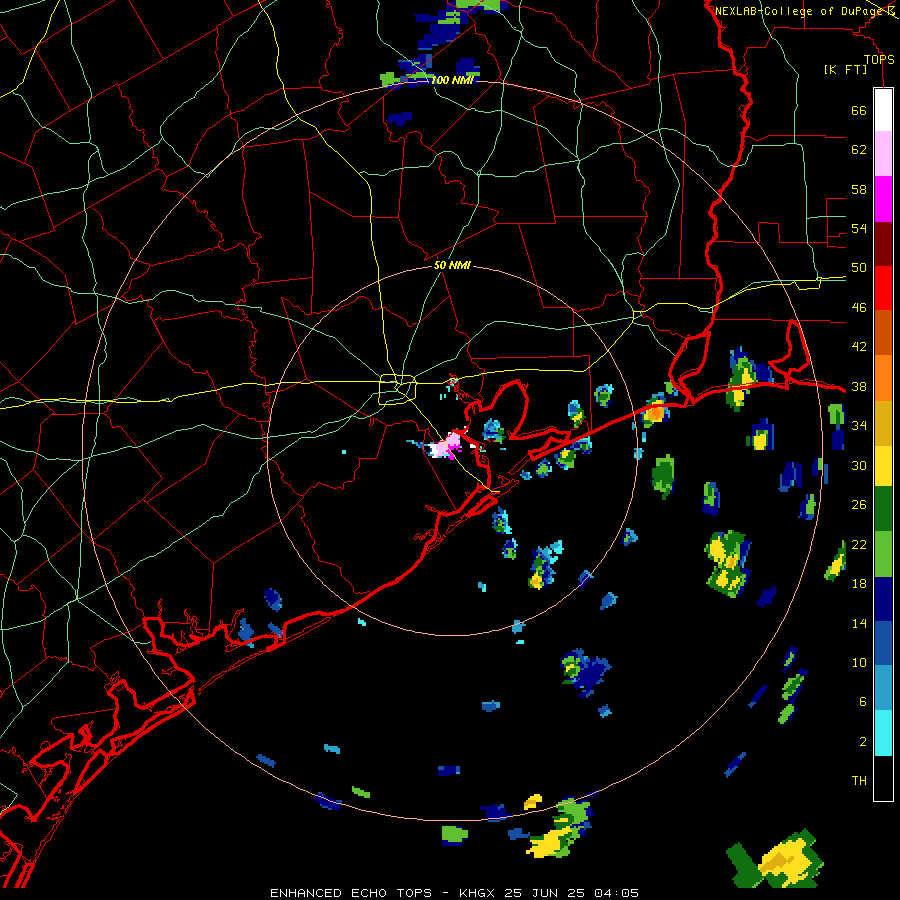Click the 26 legend value
Screen dimensions: 900x900
pyautogui.click(x=859, y=505)
